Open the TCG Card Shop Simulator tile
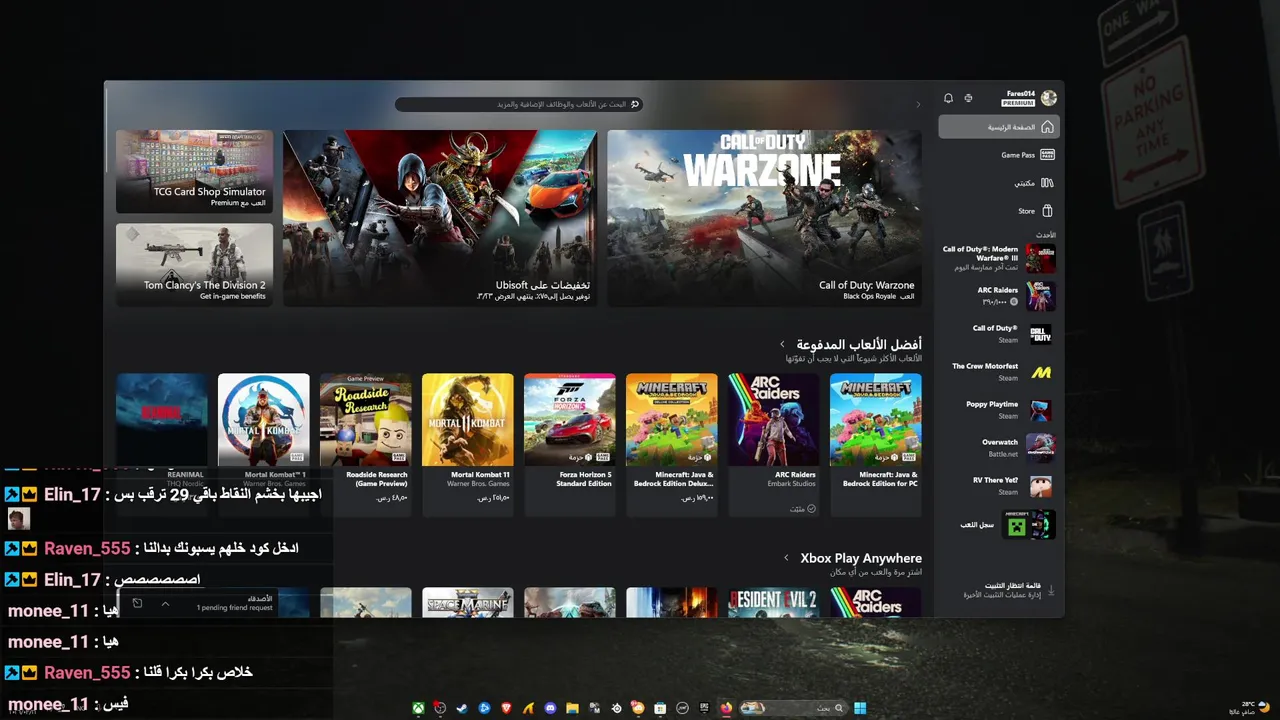Screen dimensions: 1280x720 194,171
